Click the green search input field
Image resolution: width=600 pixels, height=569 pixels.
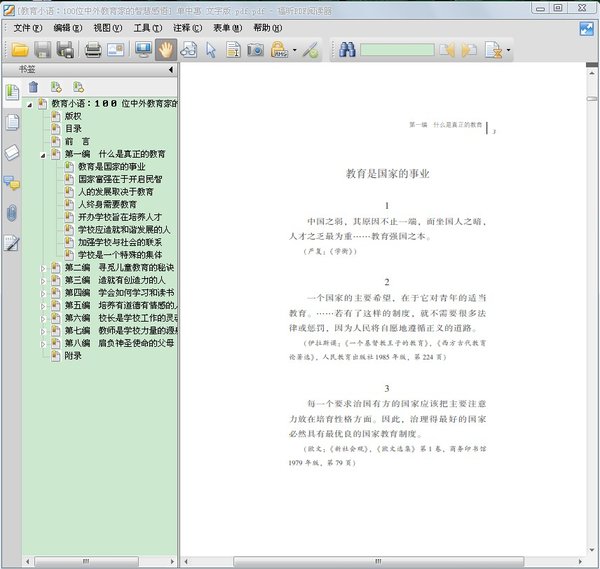point(397,50)
